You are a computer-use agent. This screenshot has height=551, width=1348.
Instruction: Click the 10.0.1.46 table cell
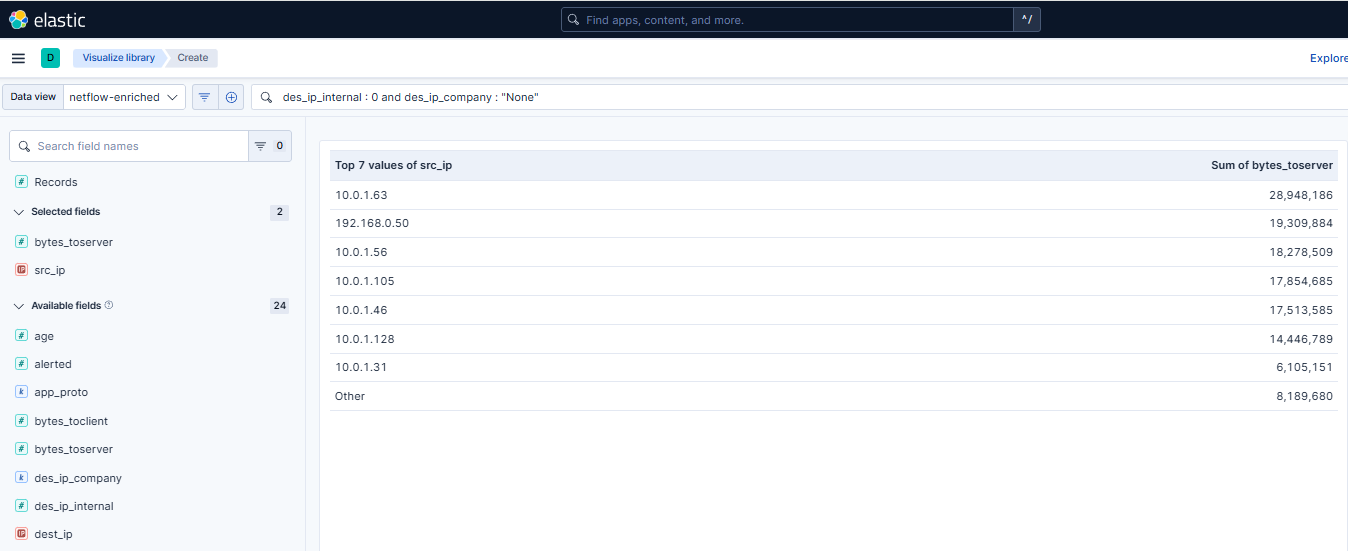(x=361, y=310)
